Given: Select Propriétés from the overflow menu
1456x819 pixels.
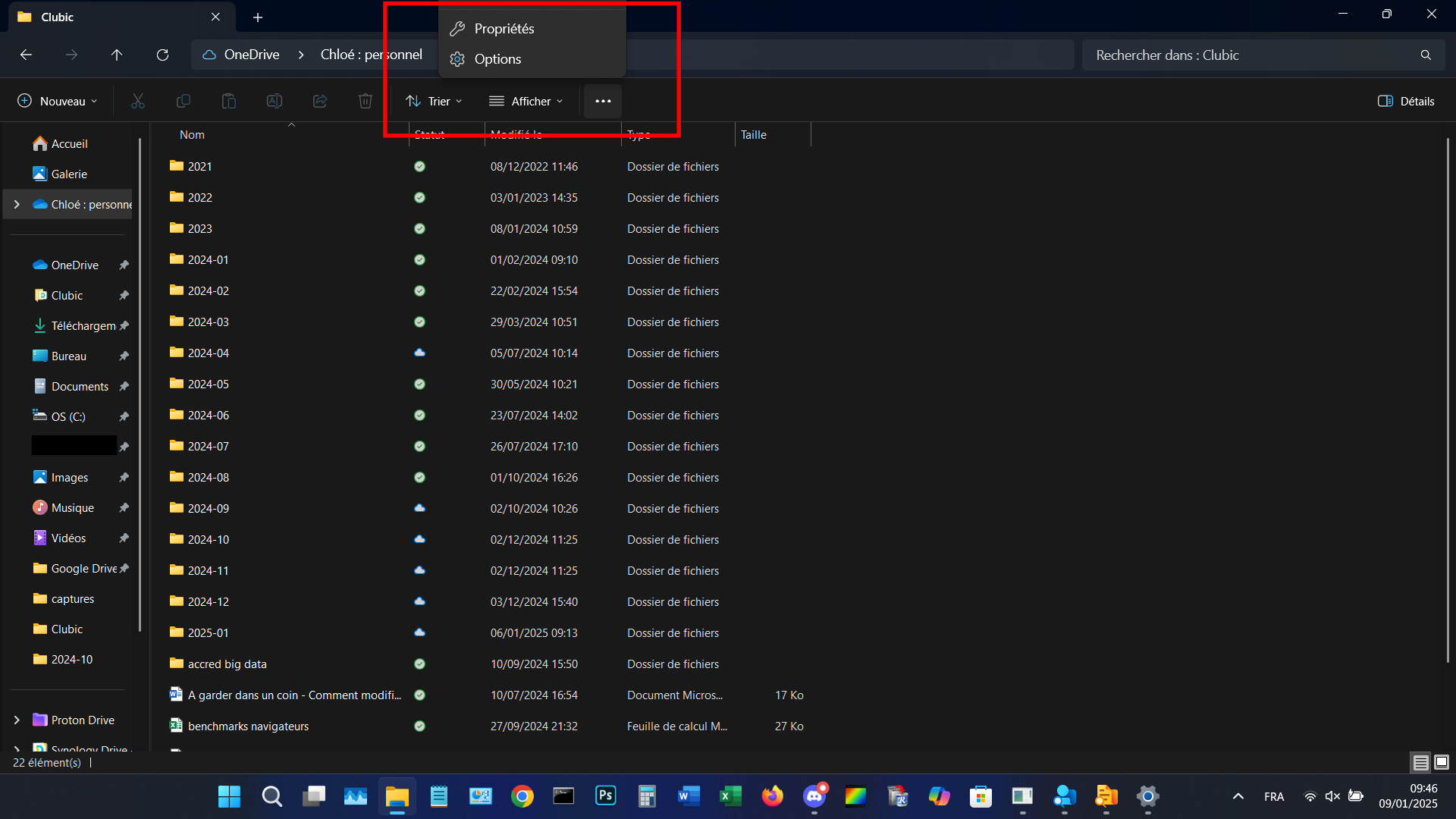Looking at the screenshot, I should click(x=504, y=29).
